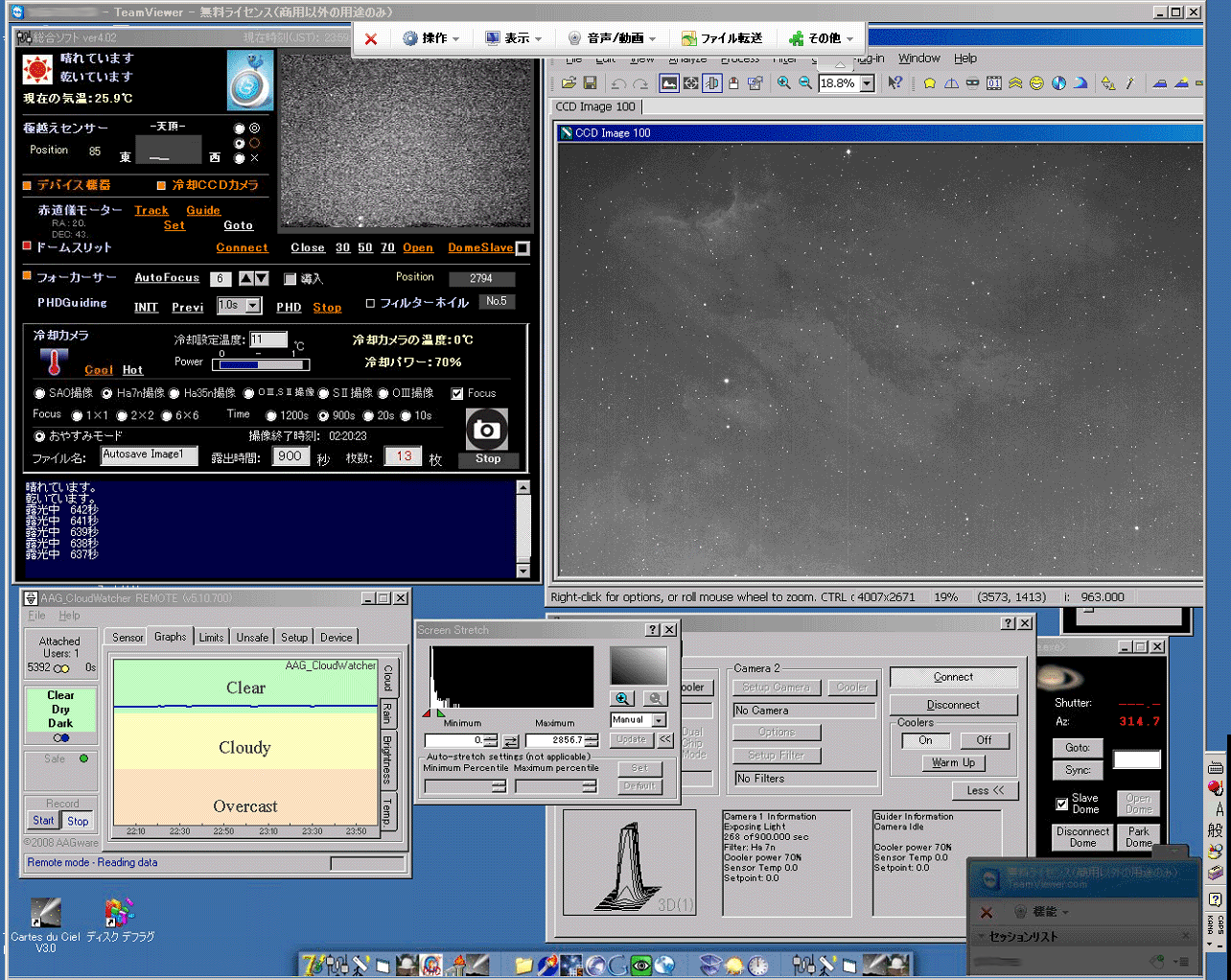Click the Park Dome button
The image size is (1231, 980).
click(1138, 837)
